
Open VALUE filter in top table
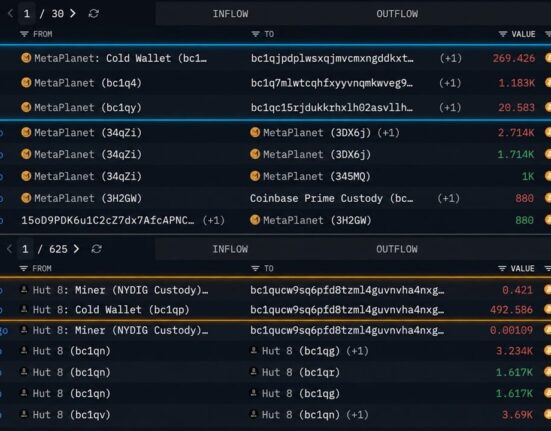coord(503,34)
